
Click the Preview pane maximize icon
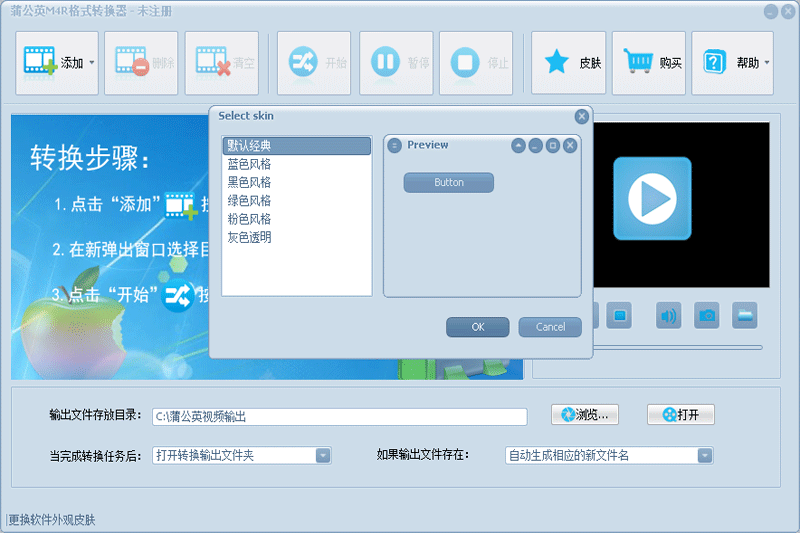pos(553,146)
